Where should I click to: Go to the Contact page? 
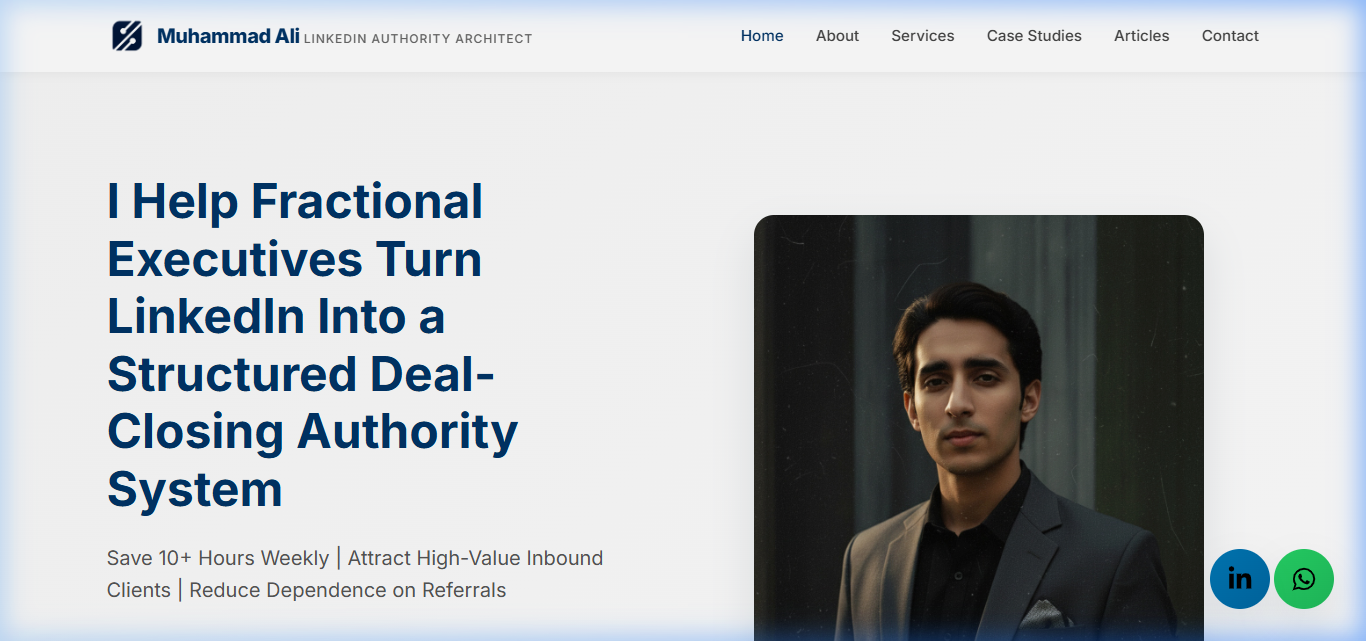[x=1230, y=36]
